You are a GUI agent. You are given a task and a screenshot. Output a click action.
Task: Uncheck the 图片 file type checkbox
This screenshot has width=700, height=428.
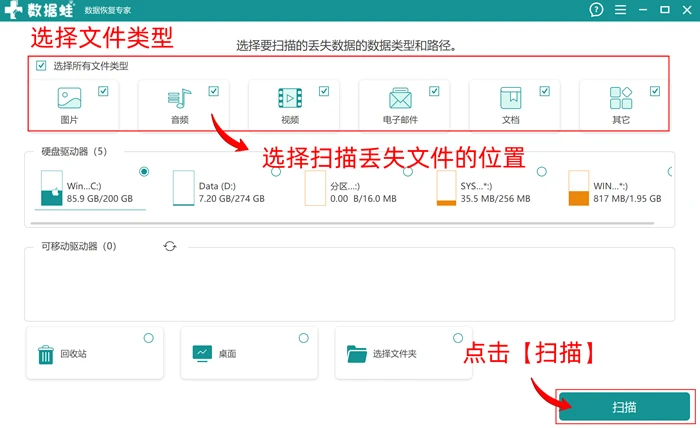click(103, 91)
